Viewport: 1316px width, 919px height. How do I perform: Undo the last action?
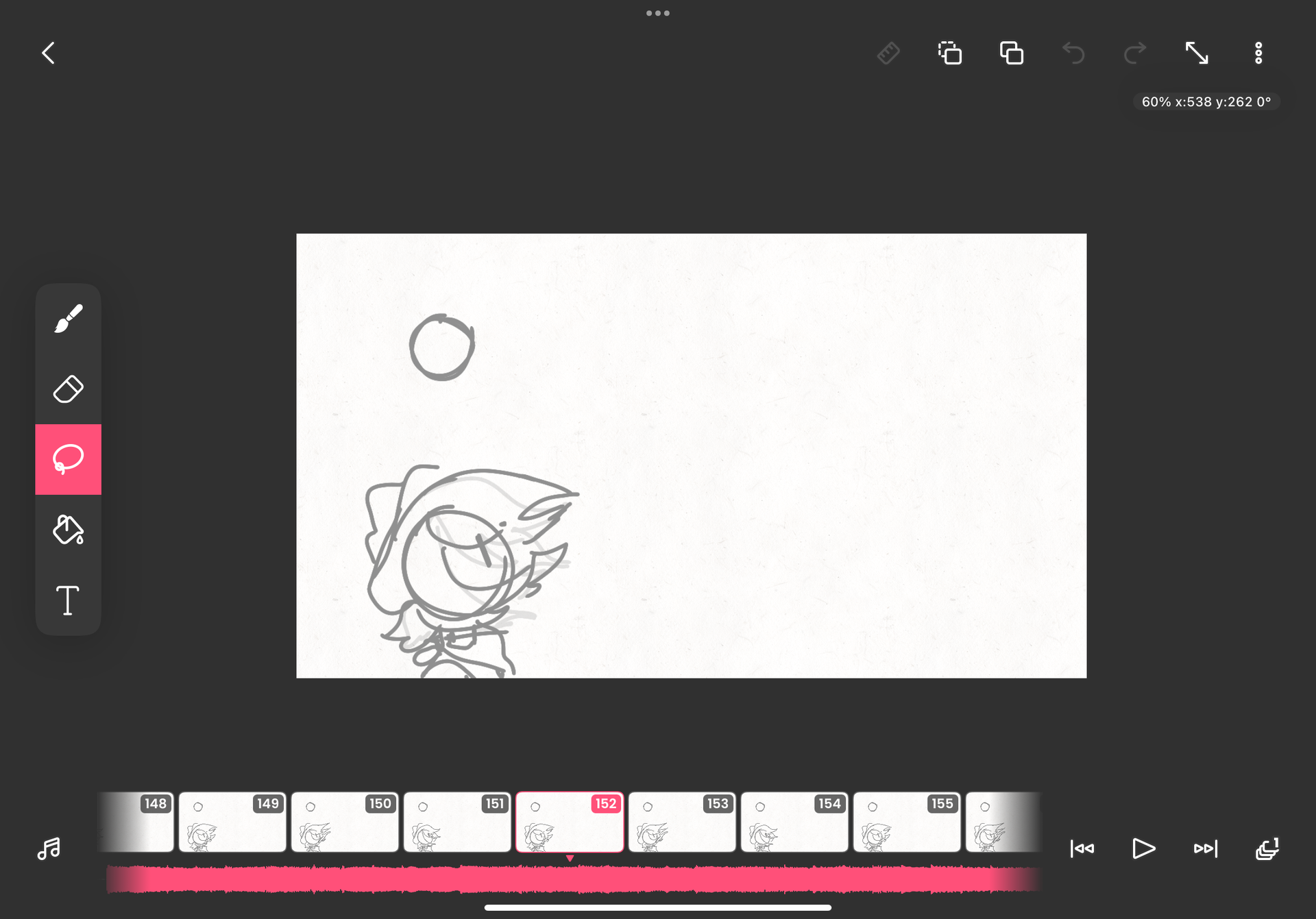point(1073,53)
